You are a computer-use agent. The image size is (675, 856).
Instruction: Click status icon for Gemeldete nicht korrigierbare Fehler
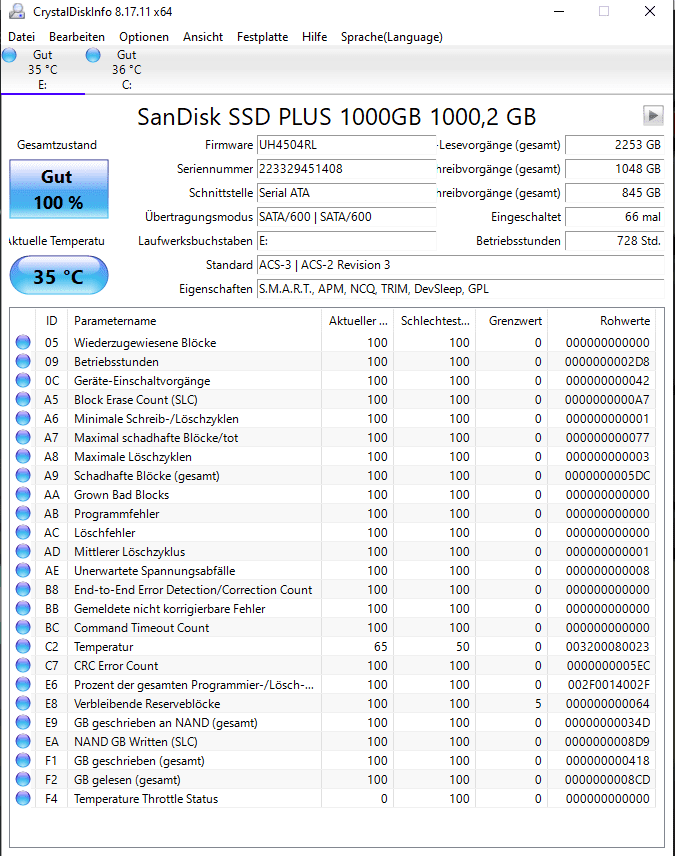tap(23, 608)
